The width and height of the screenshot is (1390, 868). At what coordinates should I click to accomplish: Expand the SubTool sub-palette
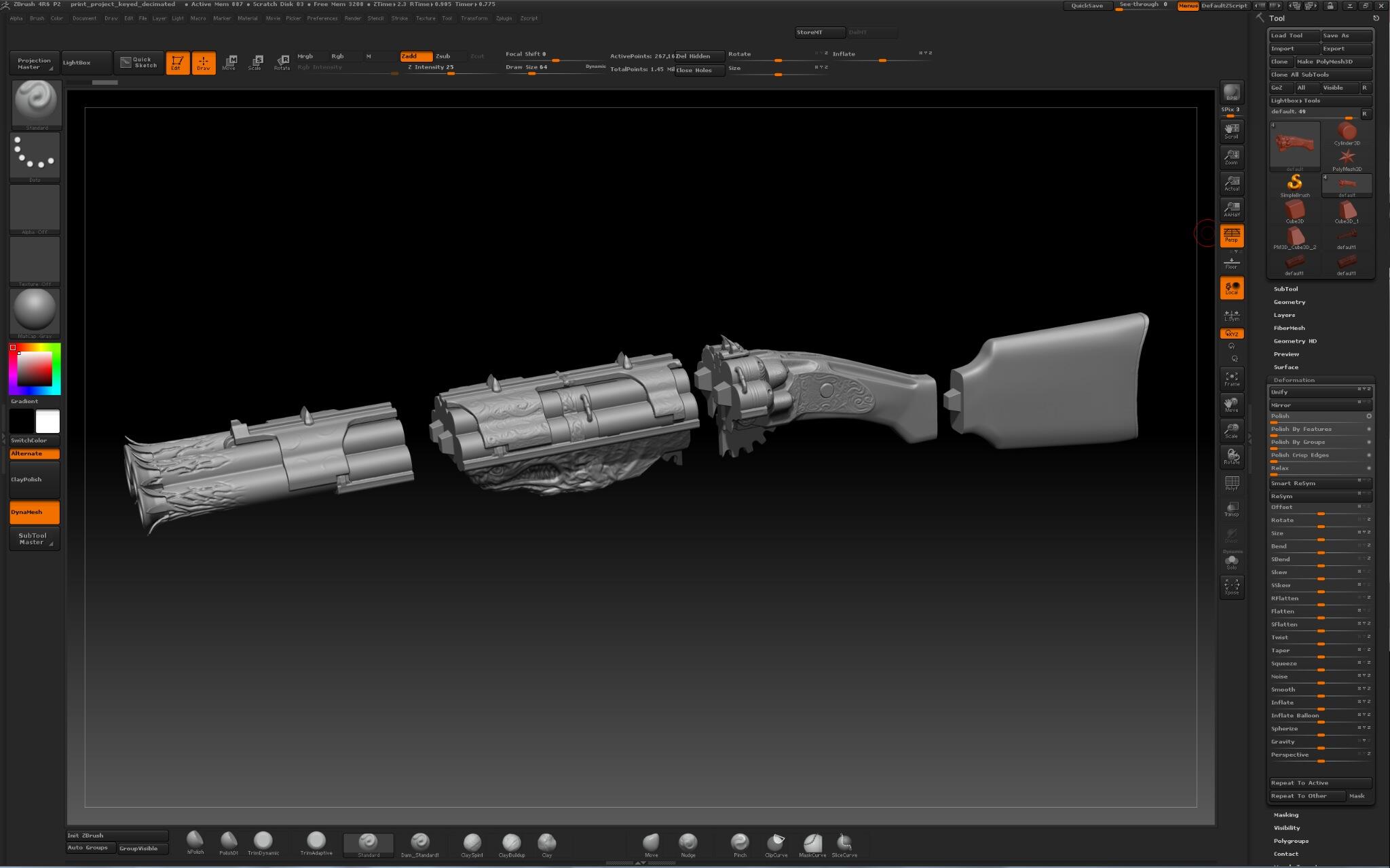tap(1285, 289)
